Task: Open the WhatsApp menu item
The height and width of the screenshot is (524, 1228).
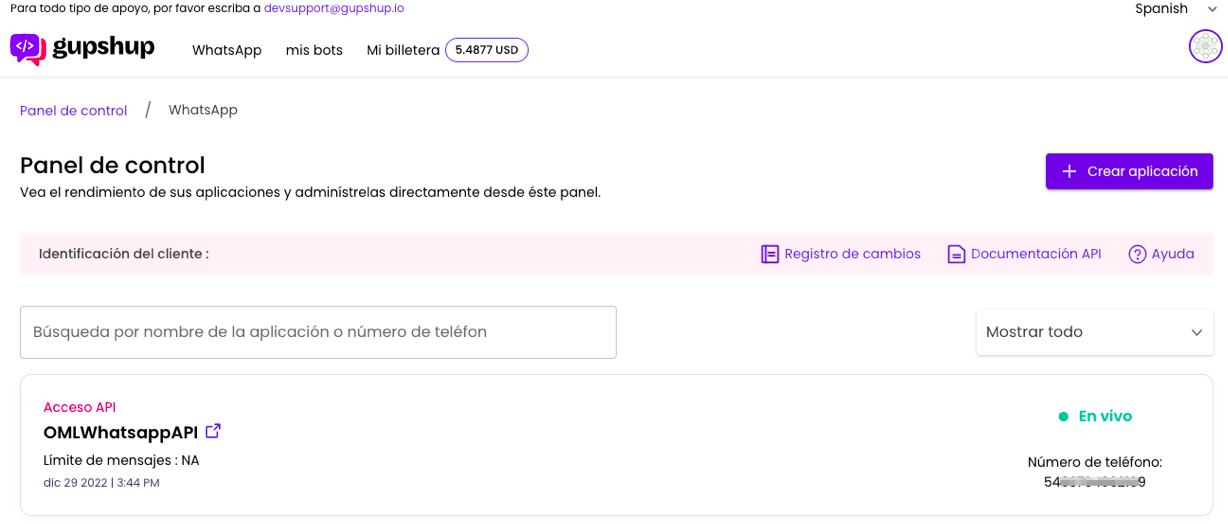Action: click(x=226, y=50)
